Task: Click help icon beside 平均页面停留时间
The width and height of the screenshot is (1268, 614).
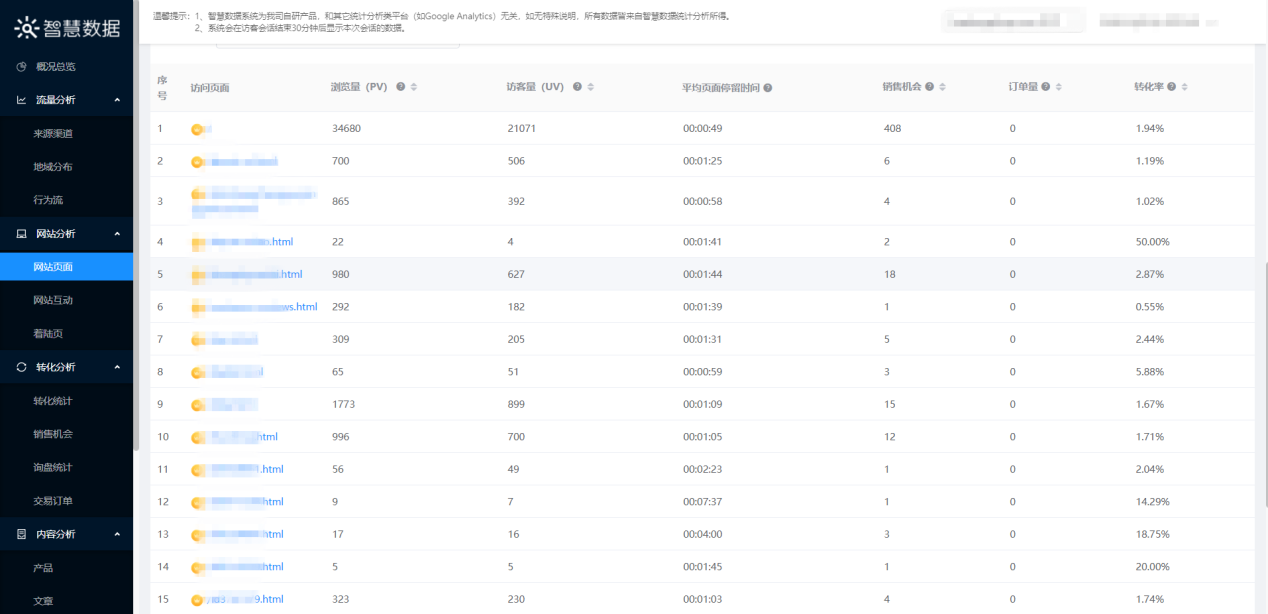Action: 768,88
